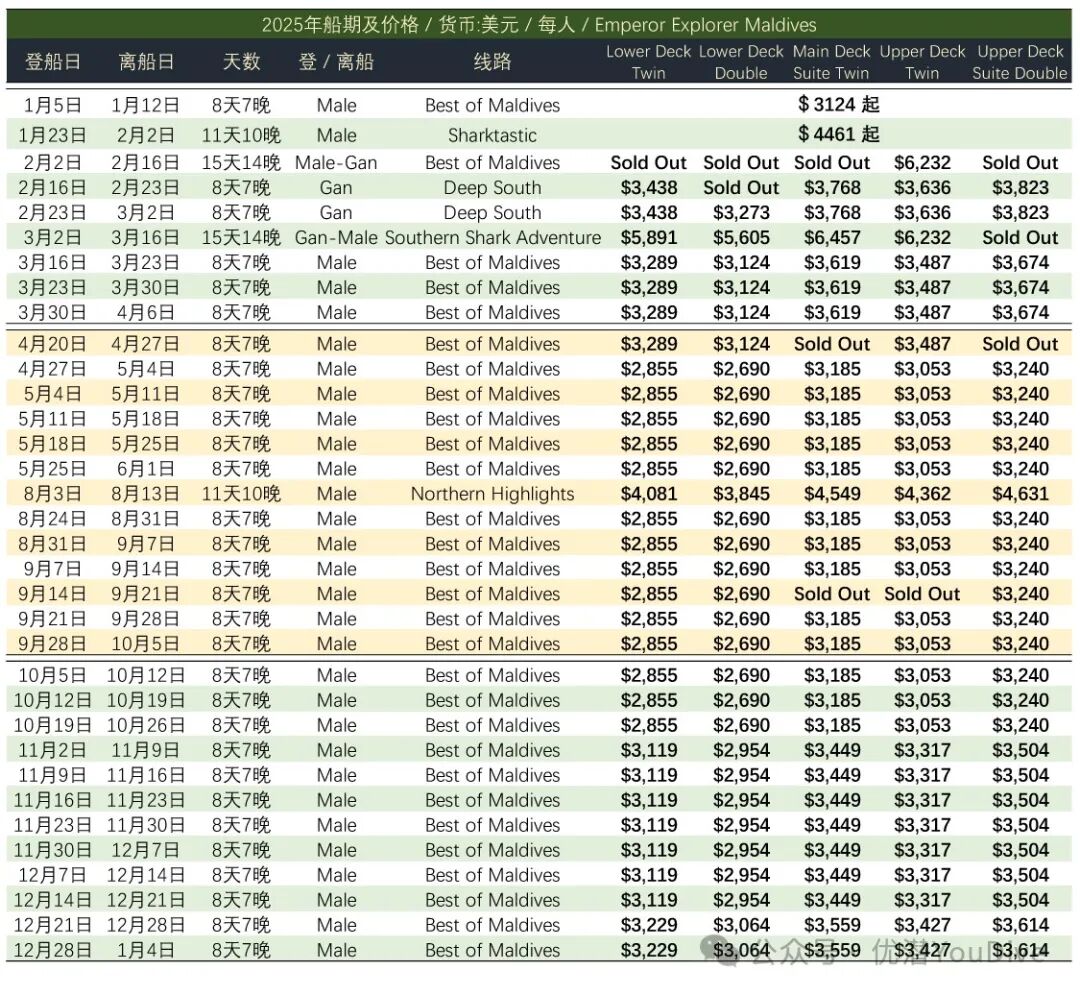
Task: Click boarding date '11月23日'
Action: (x=53, y=825)
